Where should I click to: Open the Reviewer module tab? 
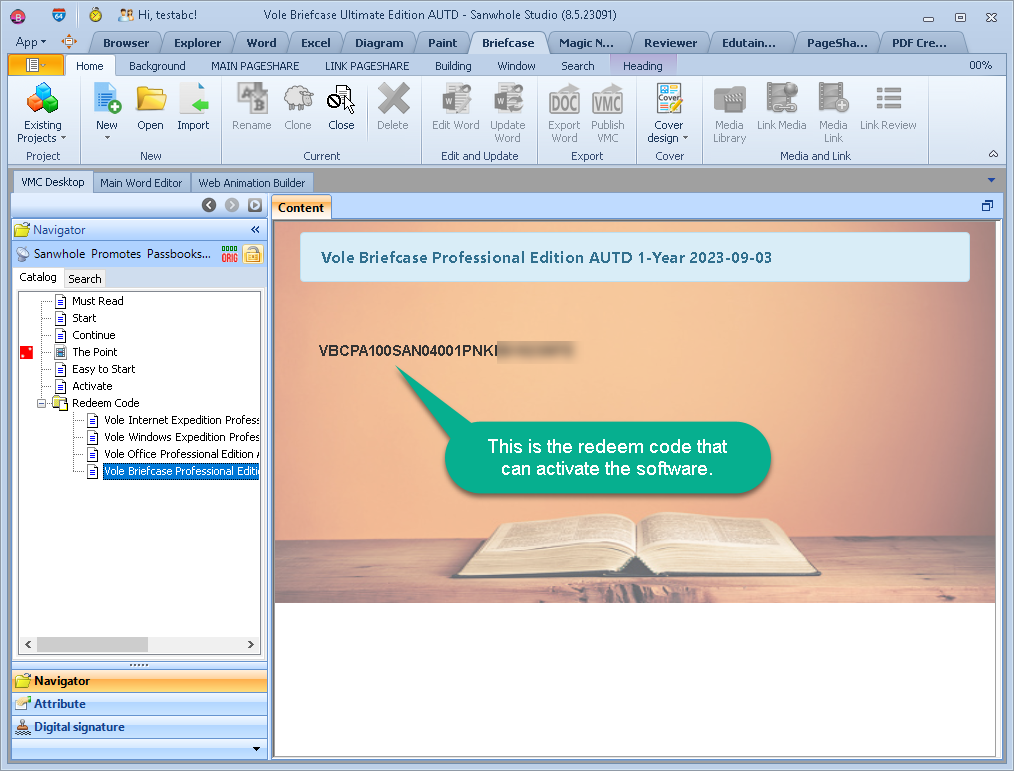point(671,43)
